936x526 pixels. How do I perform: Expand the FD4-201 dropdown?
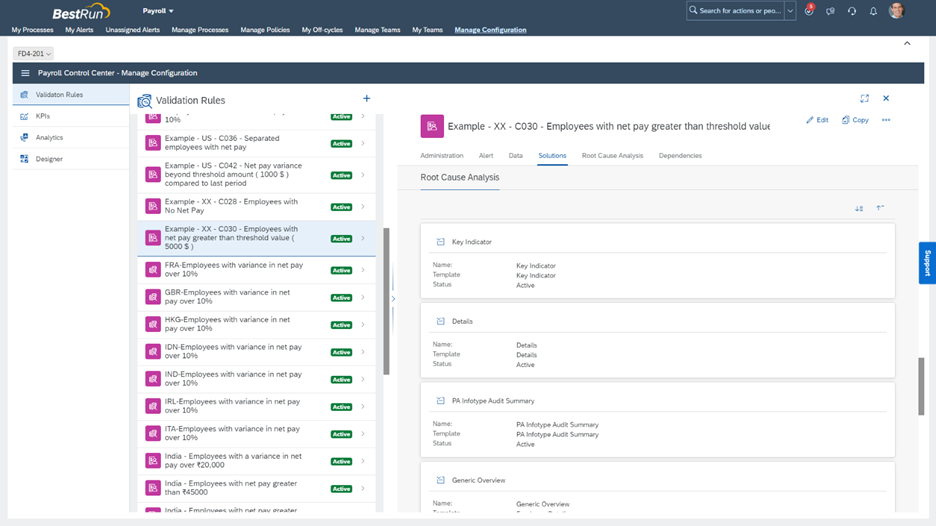(x=34, y=54)
